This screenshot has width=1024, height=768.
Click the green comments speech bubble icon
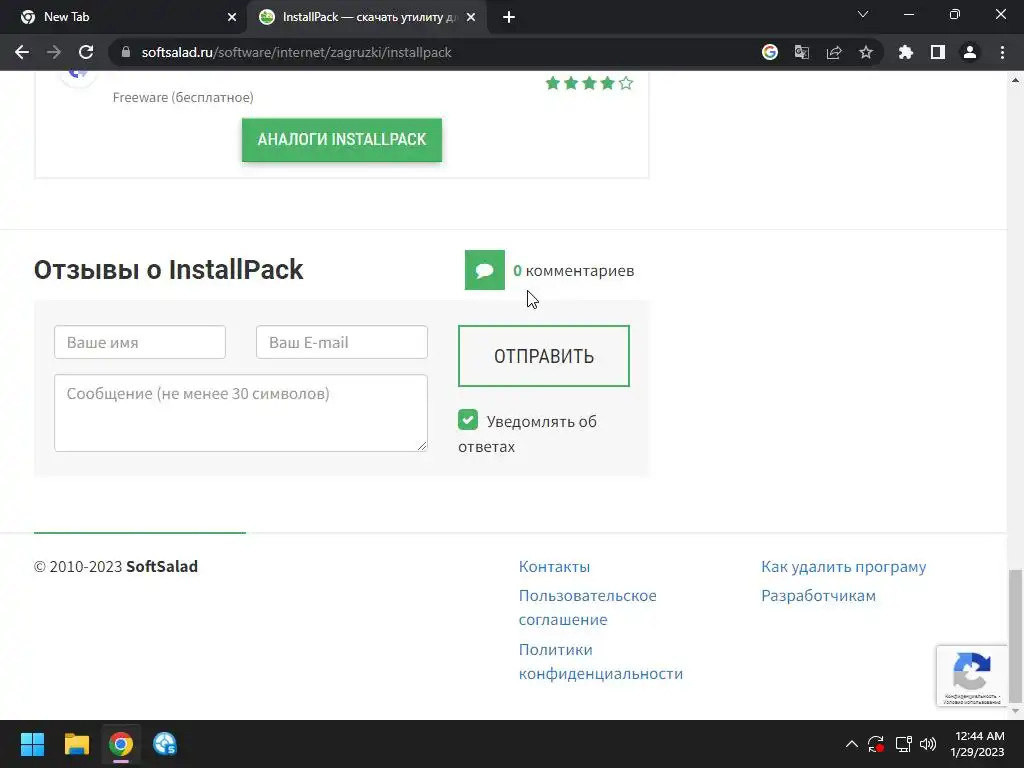coord(485,270)
